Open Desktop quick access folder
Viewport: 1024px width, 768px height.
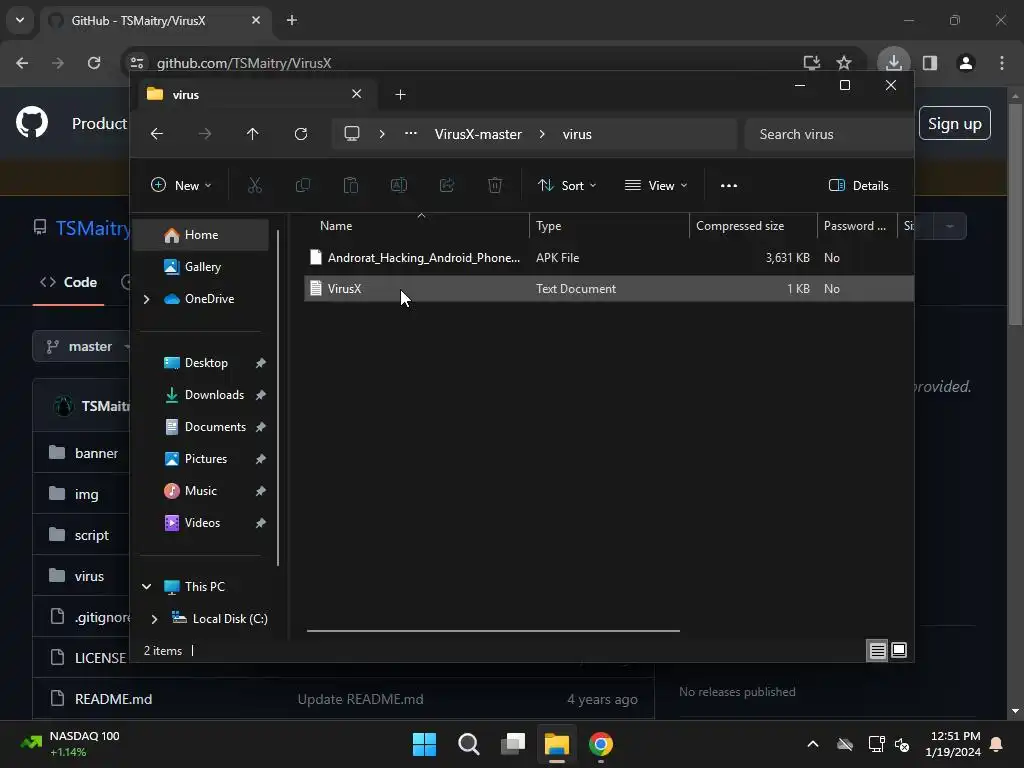201,362
